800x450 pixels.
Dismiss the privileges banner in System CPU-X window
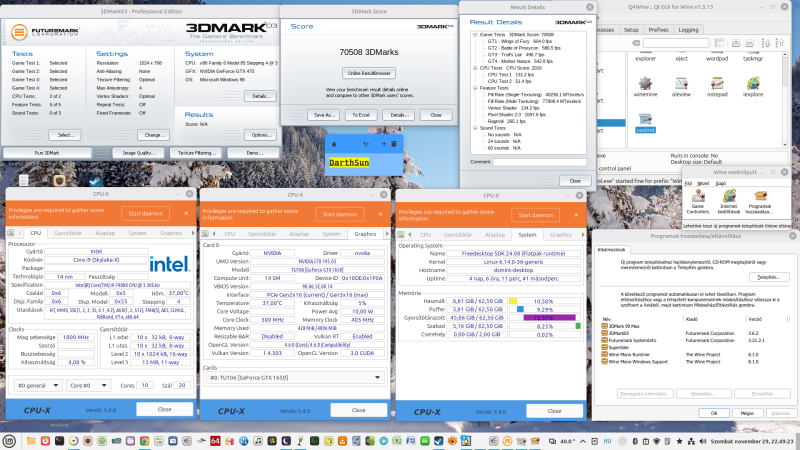[576, 215]
